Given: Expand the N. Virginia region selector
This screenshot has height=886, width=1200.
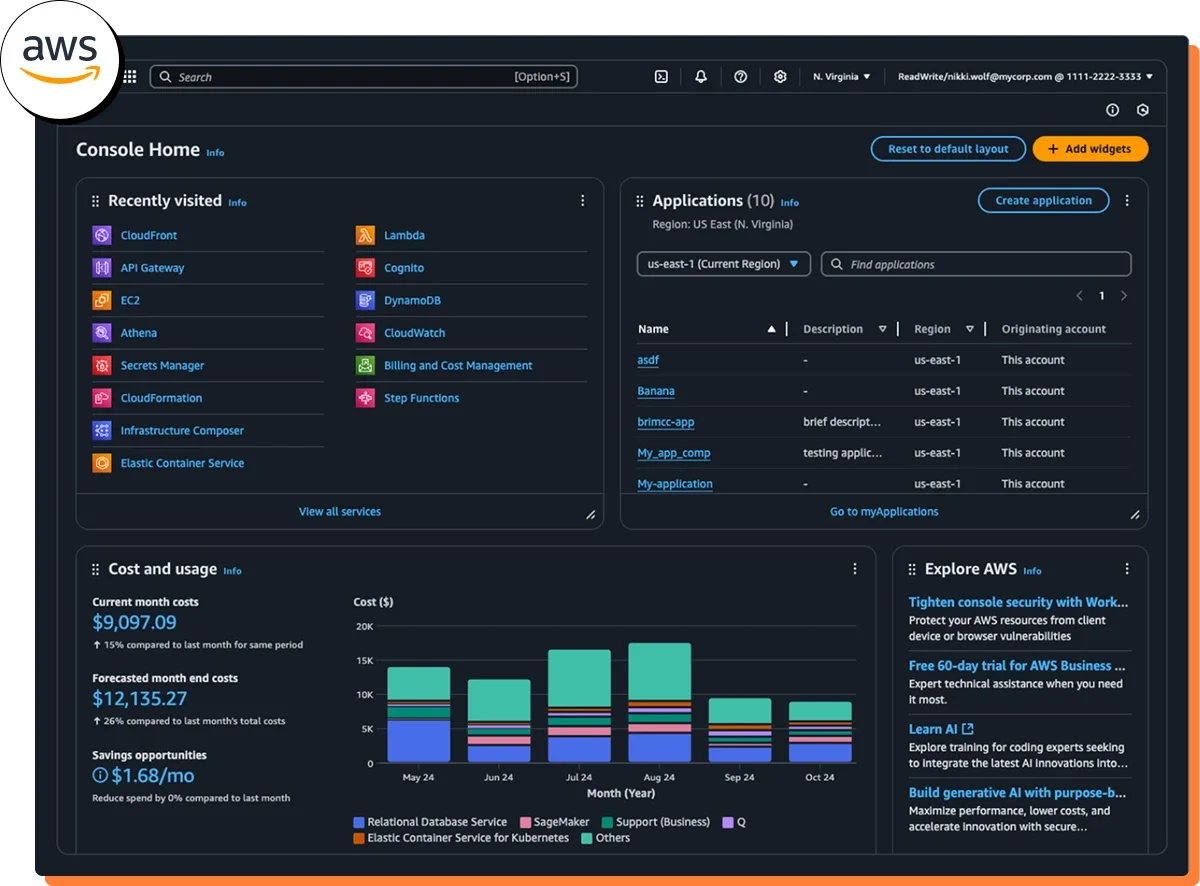Looking at the screenshot, I should tap(841, 77).
